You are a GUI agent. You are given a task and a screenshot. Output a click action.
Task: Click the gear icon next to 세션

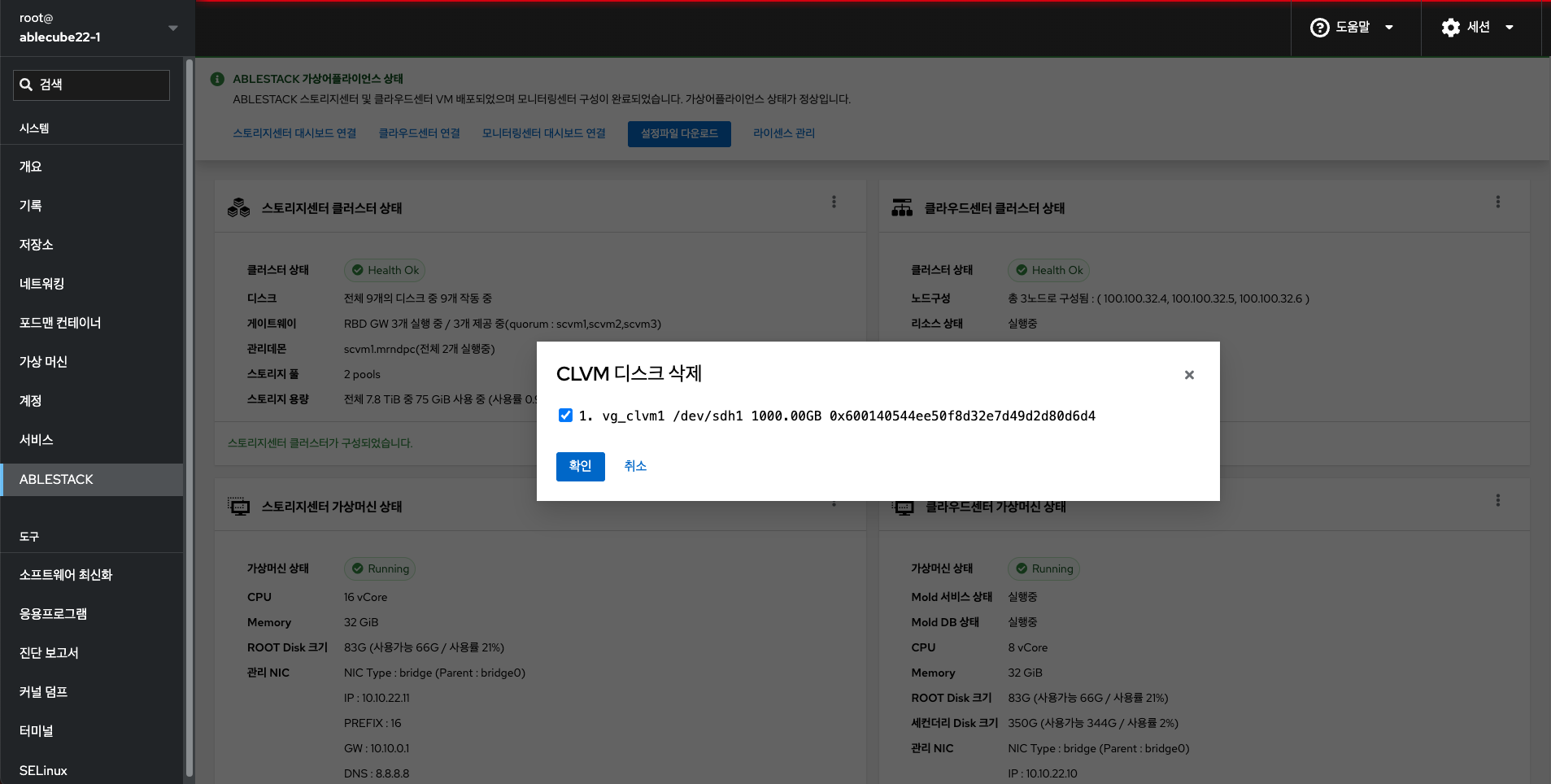1451,28
